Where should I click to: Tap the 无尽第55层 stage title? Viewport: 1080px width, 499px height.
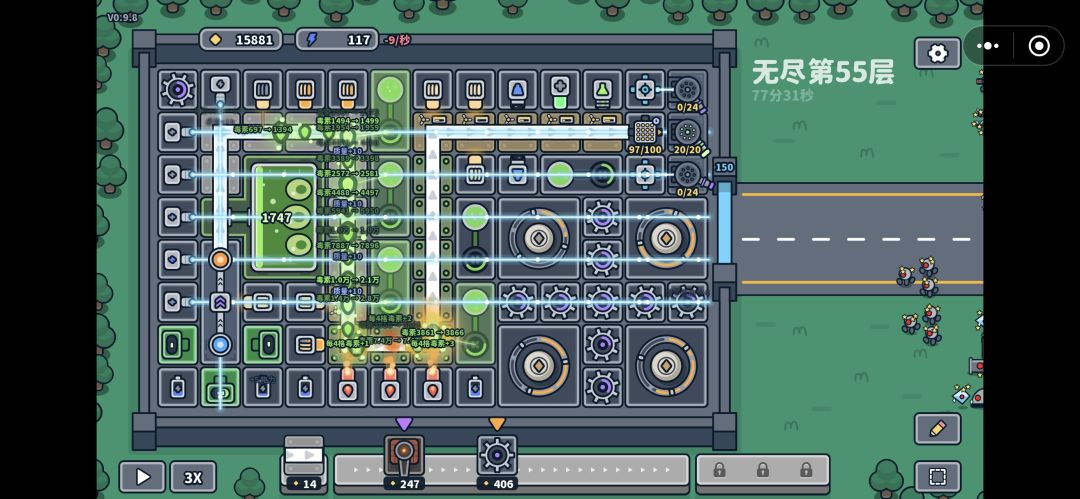(x=822, y=72)
